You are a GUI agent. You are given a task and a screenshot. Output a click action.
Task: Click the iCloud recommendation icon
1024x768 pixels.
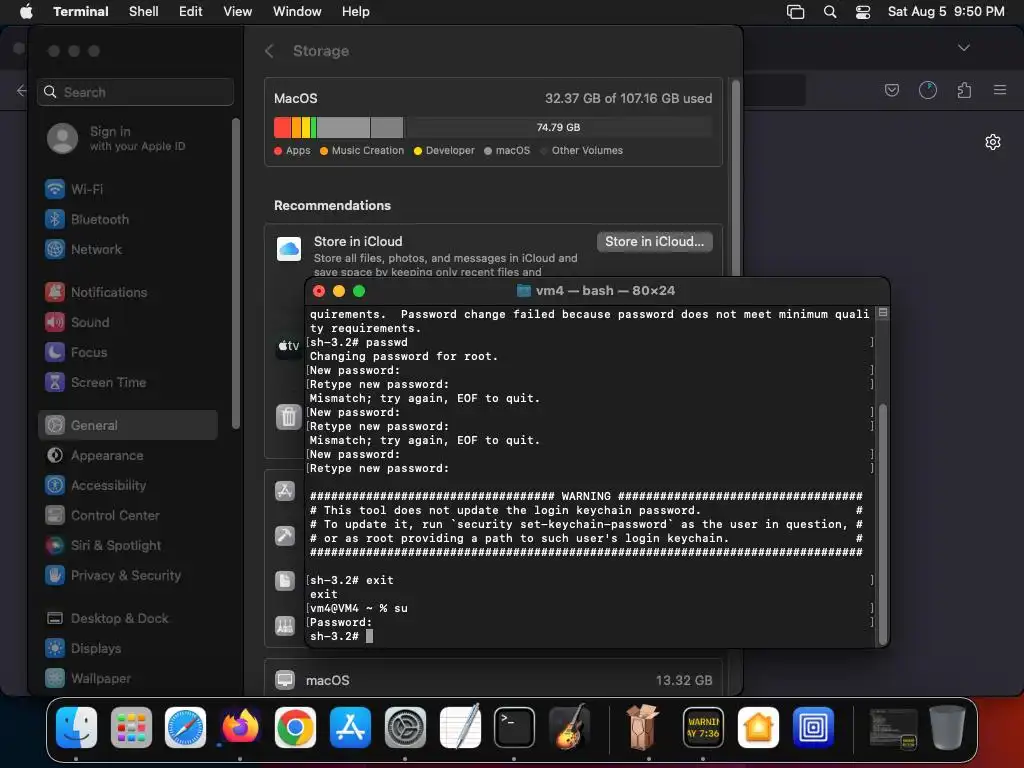coord(289,249)
